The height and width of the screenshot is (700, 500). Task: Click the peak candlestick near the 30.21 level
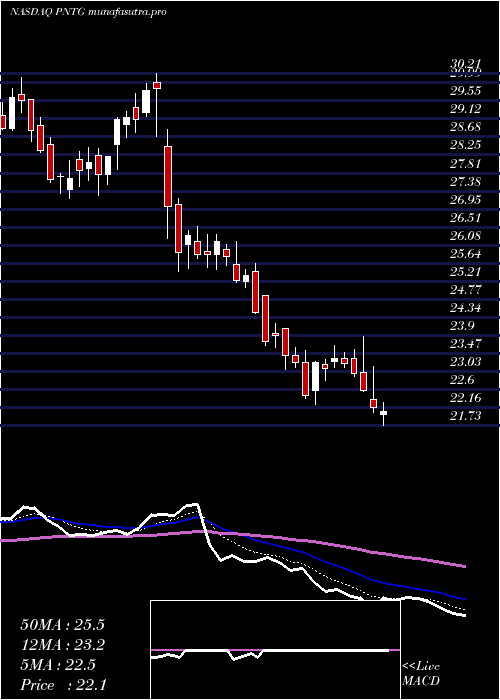157,104
